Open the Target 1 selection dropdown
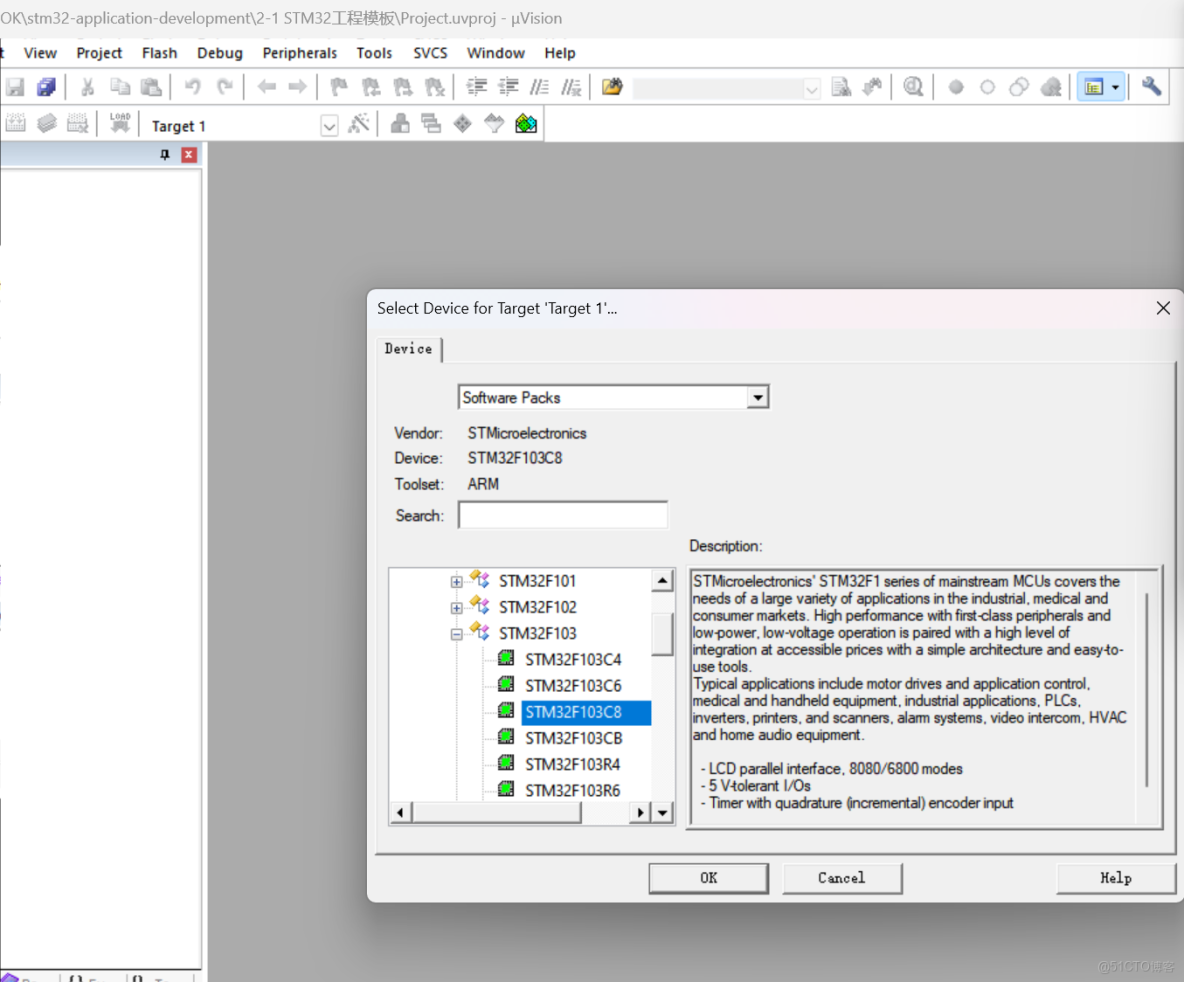1184x982 pixels. [329, 126]
